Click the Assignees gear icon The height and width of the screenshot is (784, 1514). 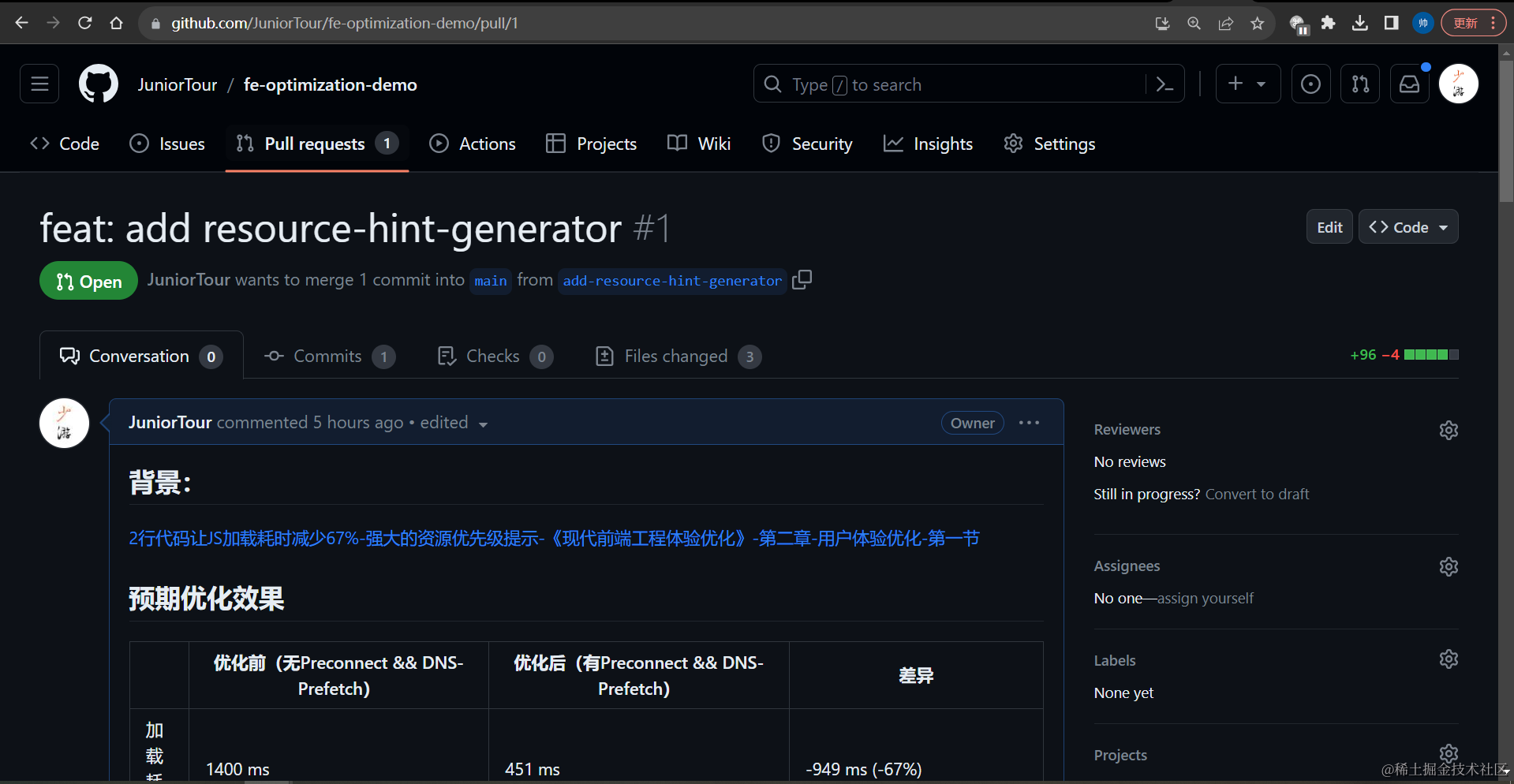(1448, 566)
